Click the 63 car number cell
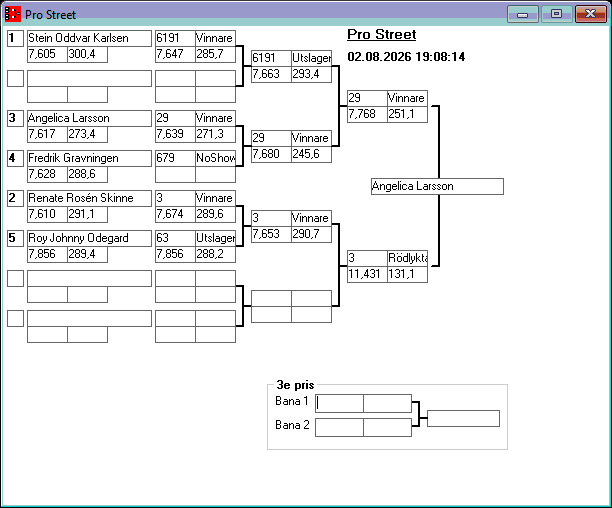The image size is (612, 508). 175,238
